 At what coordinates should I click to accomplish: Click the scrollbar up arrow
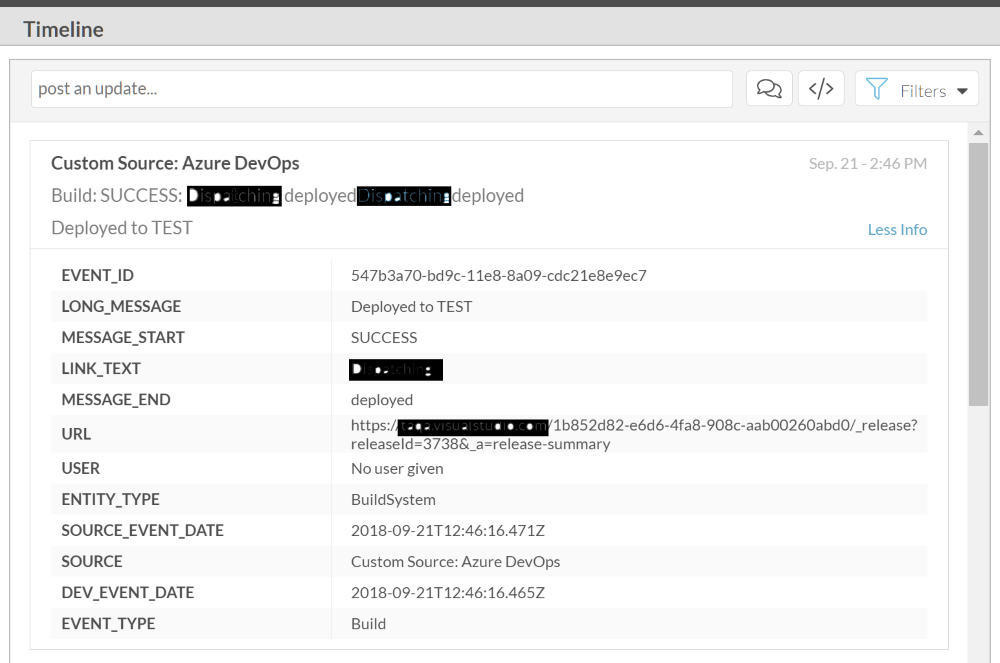tap(978, 132)
